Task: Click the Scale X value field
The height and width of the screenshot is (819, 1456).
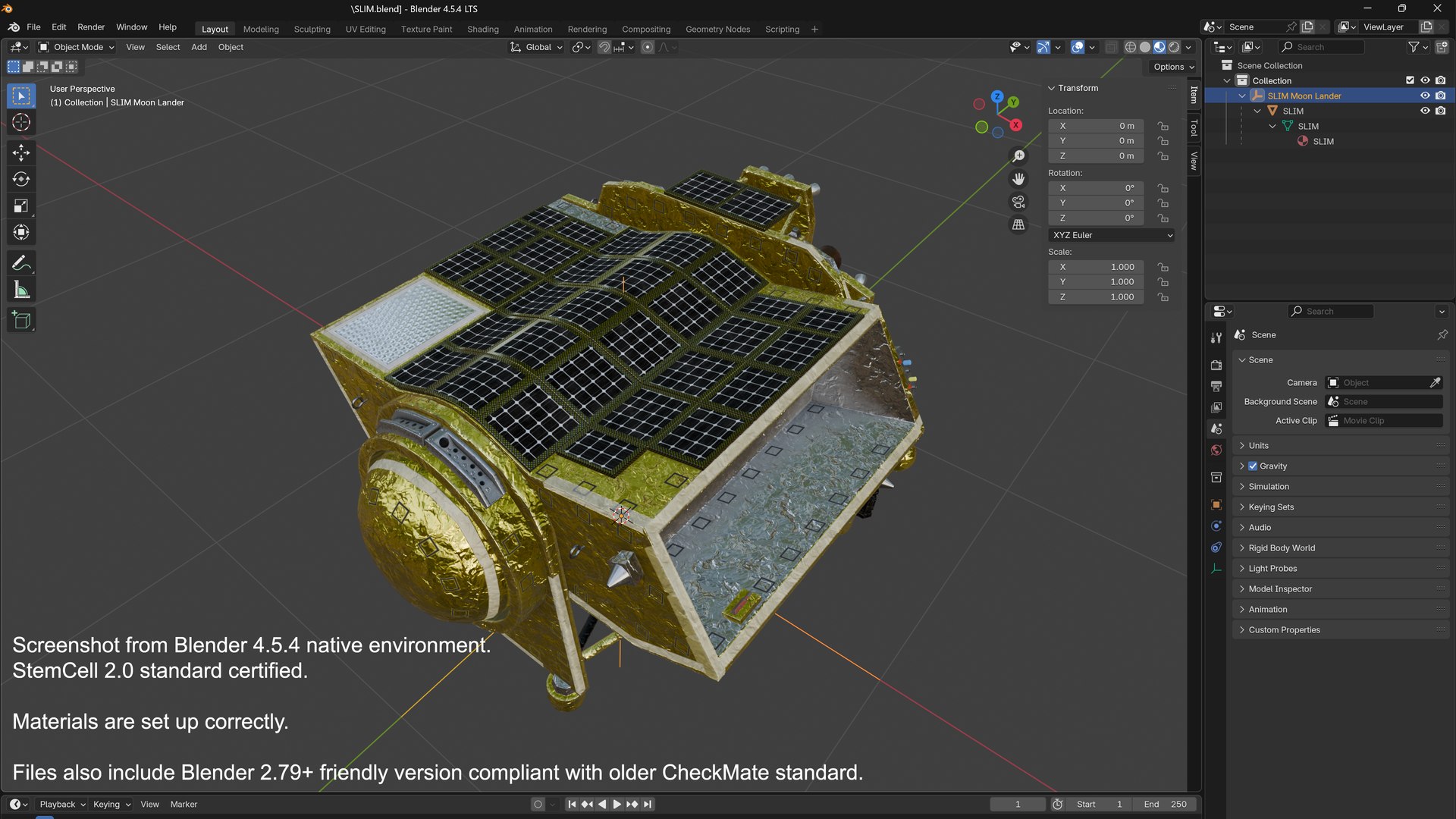Action: tap(1096, 267)
